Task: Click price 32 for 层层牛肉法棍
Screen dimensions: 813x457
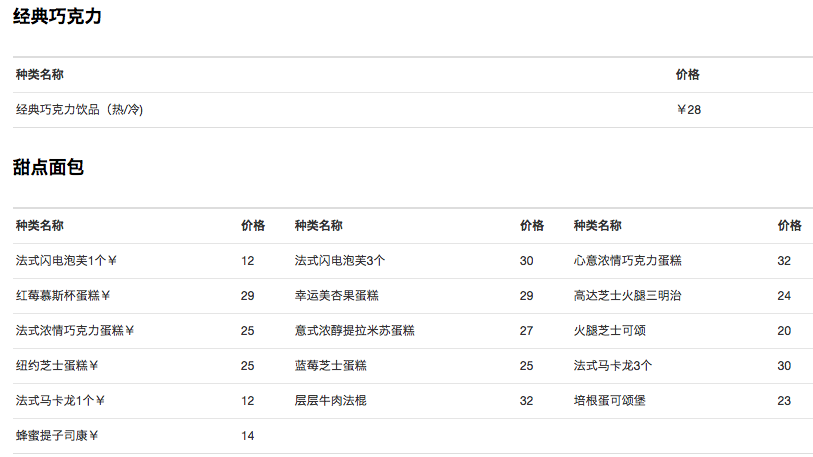Action: (526, 401)
